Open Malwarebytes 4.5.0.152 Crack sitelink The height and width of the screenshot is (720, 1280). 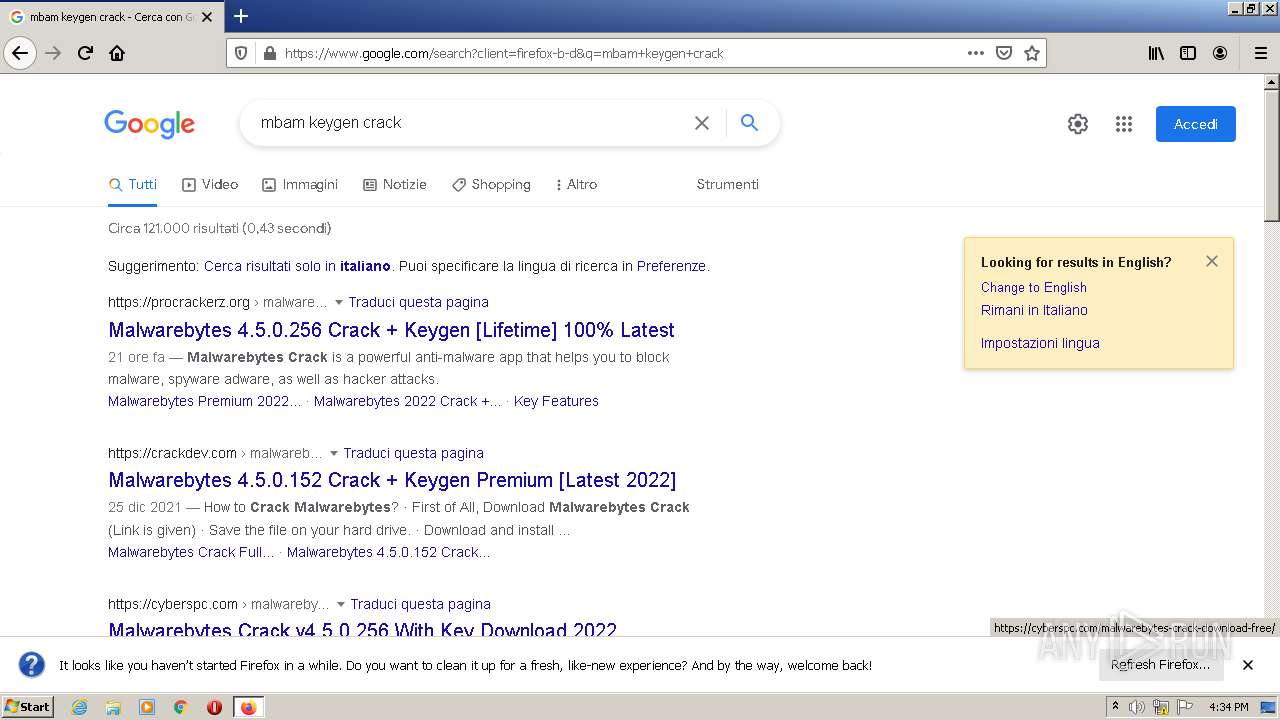click(x=389, y=553)
